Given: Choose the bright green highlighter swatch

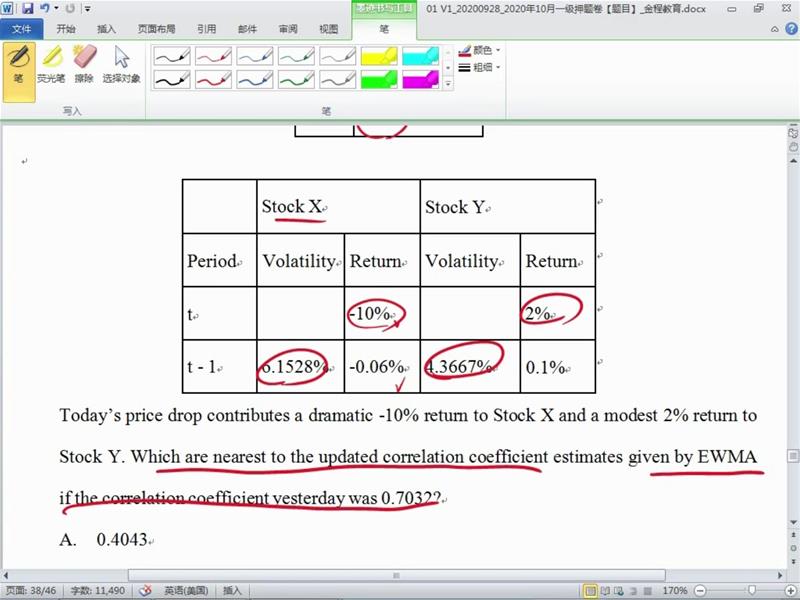Looking at the screenshot, I should click(379, 79).
